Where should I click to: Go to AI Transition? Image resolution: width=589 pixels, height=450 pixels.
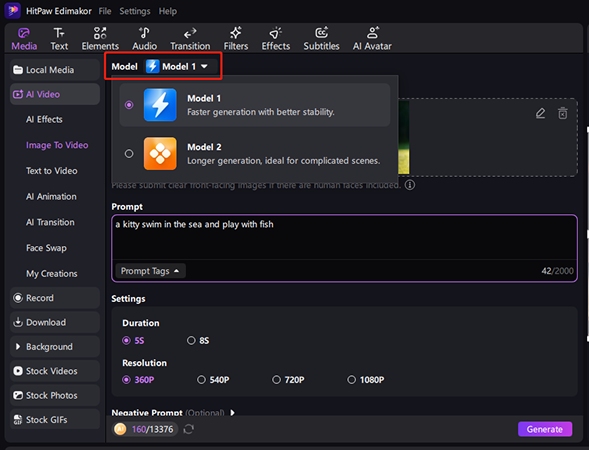click(50, 222)
